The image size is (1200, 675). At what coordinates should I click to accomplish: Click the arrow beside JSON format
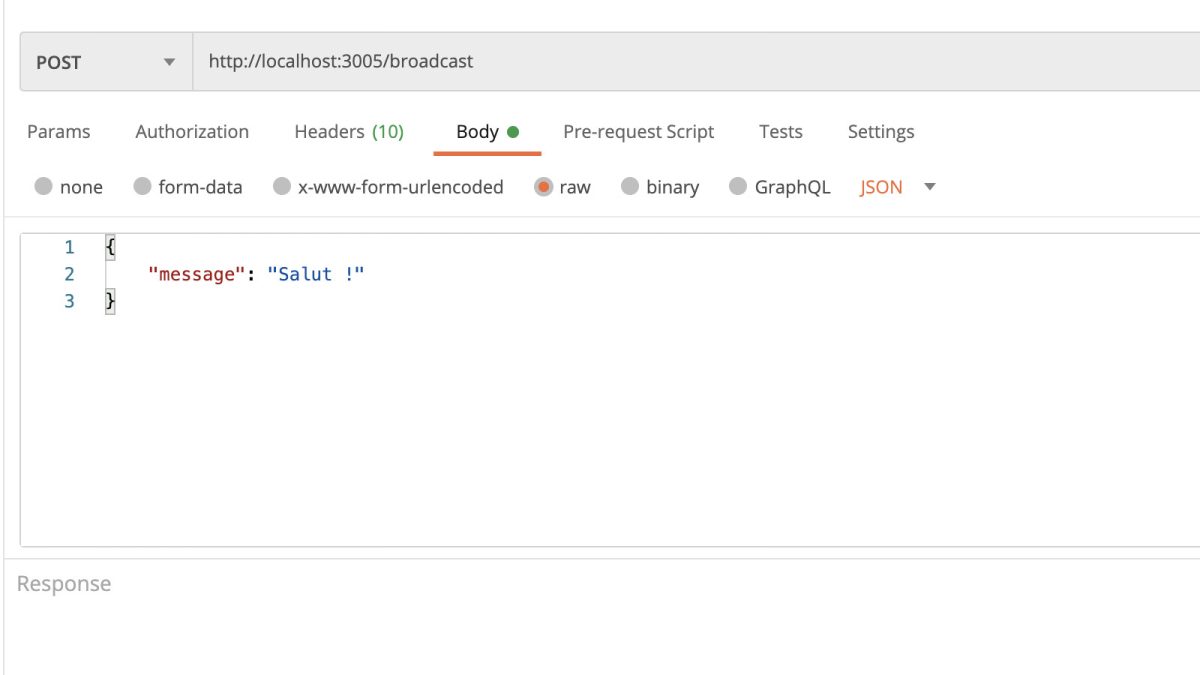[930, 187]
